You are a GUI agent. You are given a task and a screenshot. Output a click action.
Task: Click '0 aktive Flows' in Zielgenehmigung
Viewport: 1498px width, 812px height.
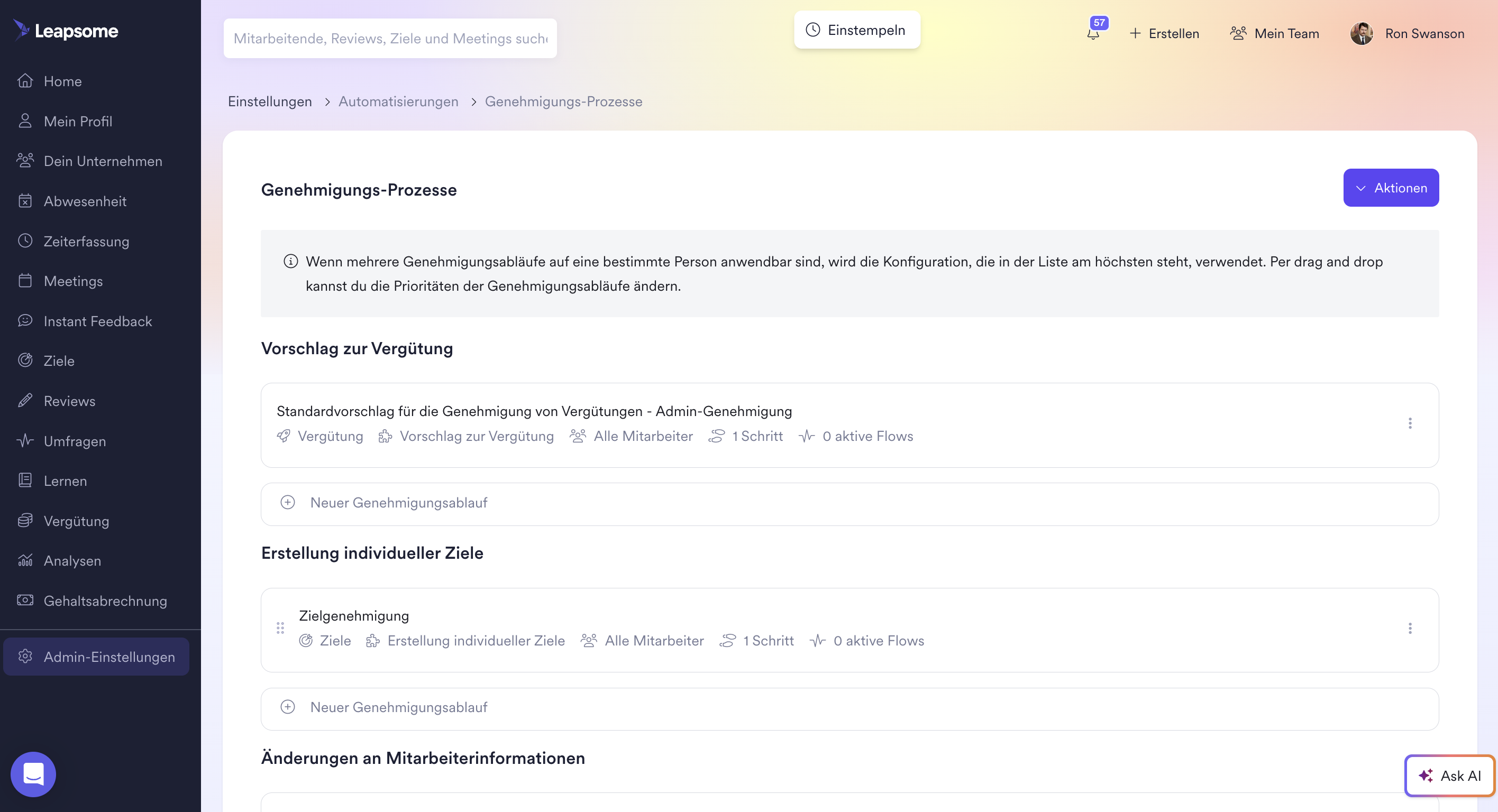[x=878, y=641]
